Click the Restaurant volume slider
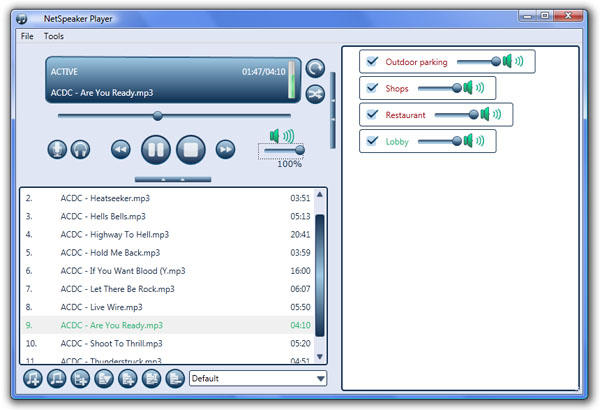This screenshot has width=600, height=410. click(x=457, y=114)
